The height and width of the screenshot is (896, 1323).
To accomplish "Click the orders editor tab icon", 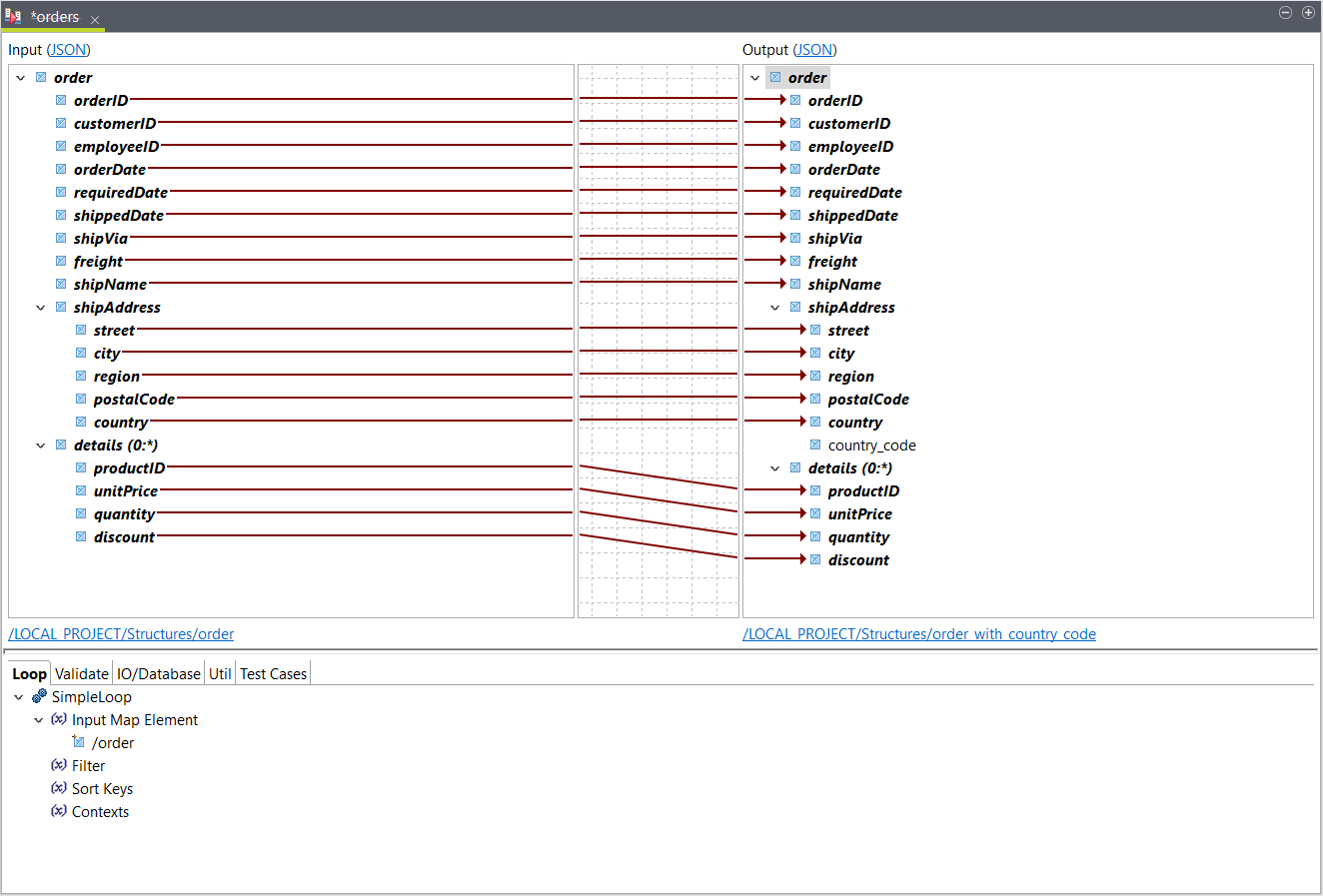I will (x=13, y=16).
